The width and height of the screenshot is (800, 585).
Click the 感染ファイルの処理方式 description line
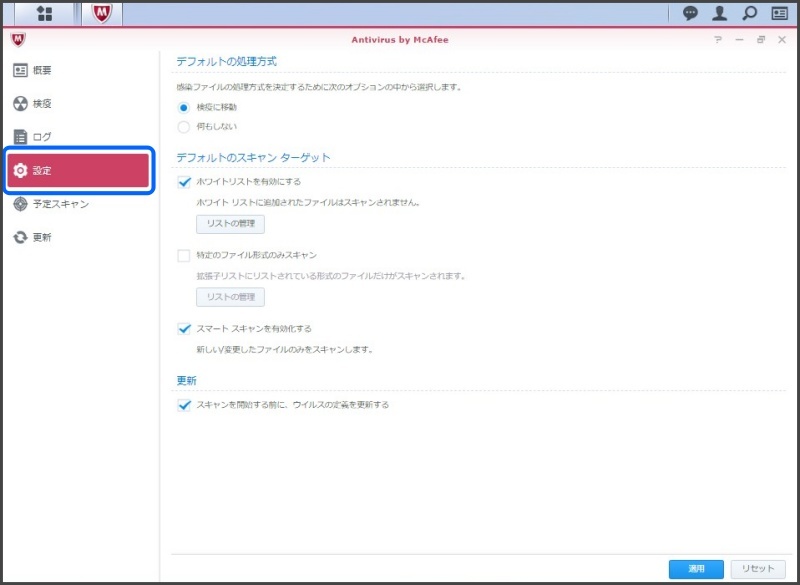click(x=319, y=87)
